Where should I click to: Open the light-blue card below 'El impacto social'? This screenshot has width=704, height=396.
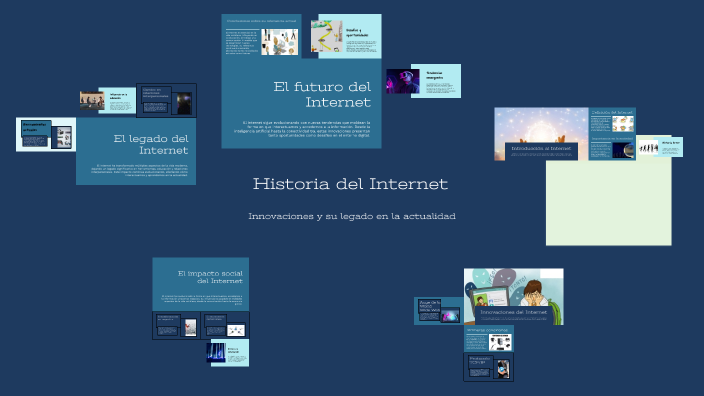(229, 353)
